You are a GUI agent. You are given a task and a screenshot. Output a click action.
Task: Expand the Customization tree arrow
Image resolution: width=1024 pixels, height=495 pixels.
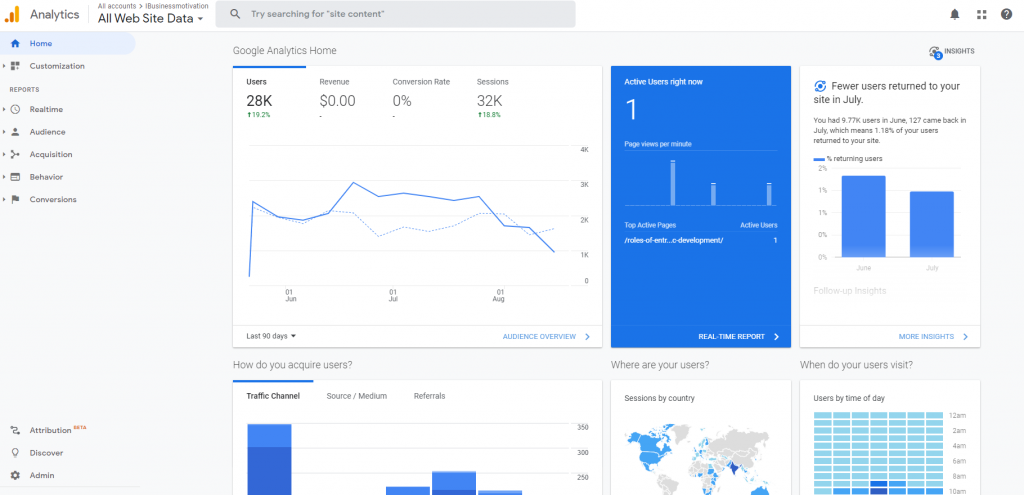[x=4, y=66]
